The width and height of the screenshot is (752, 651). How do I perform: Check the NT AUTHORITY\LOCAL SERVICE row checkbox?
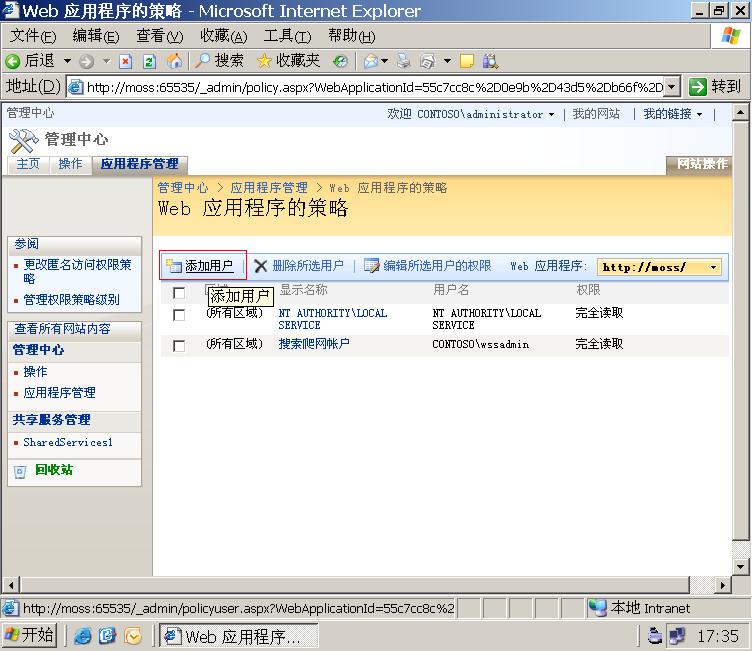179,315
